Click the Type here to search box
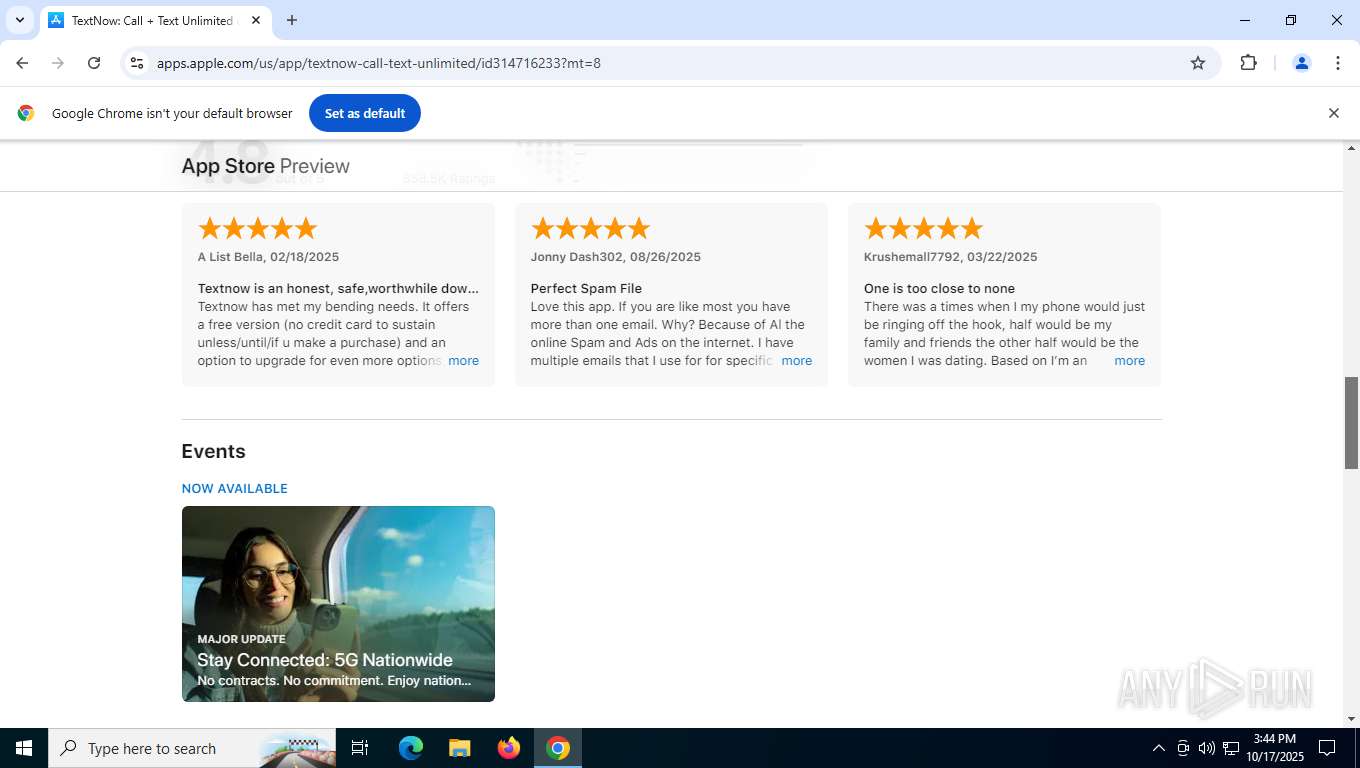Image resolution: width=1360 pixels, height=768 pixels. (x=192, y=748)
